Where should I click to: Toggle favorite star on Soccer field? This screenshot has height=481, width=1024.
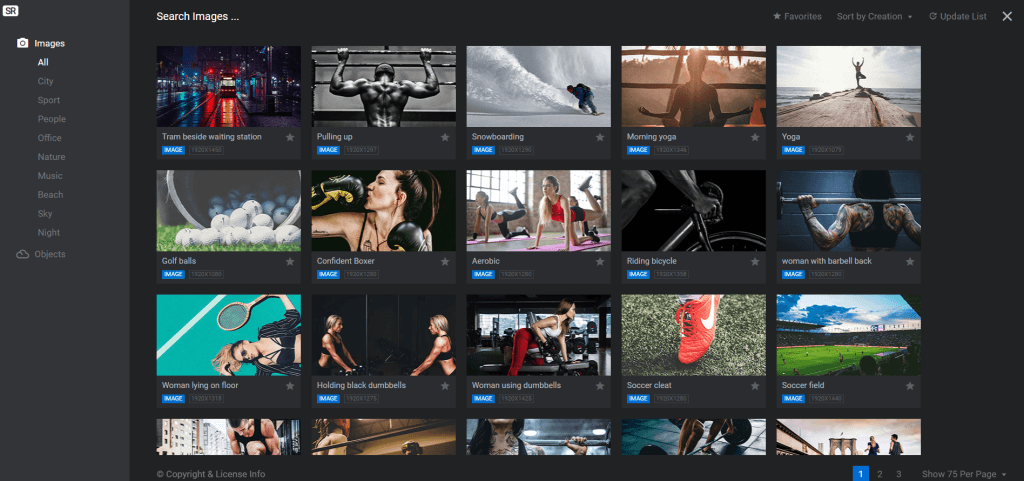tap(910, 386)
